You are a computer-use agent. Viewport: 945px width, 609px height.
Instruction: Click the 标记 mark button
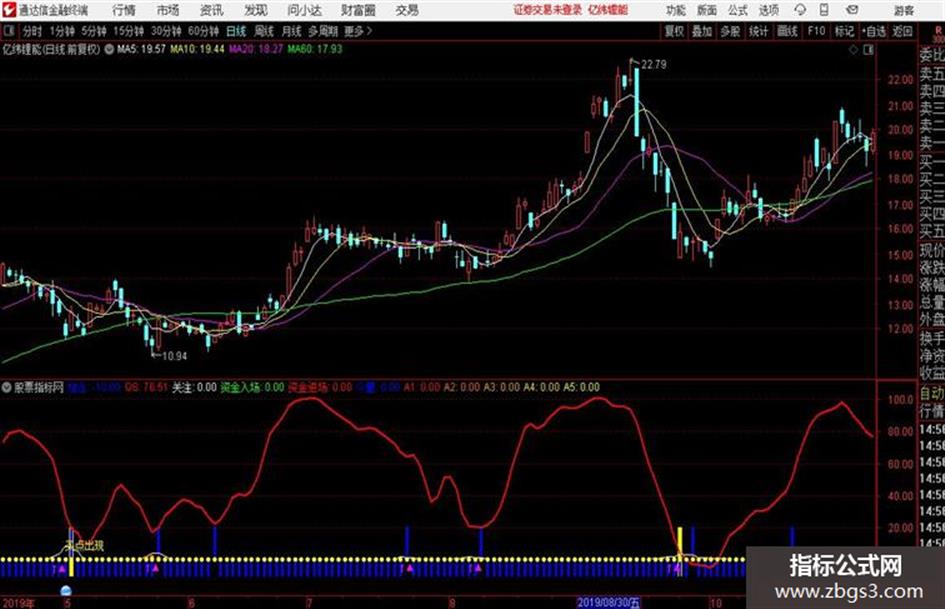844,31
